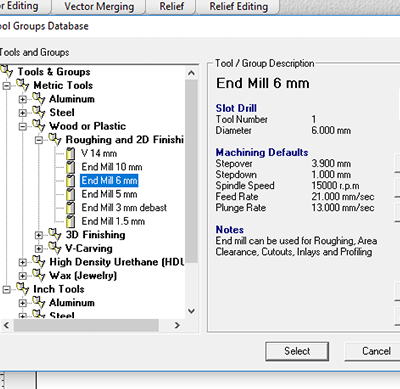Click the Wood or Plastic group icon

pyautogui.click(x=39, y=126)
